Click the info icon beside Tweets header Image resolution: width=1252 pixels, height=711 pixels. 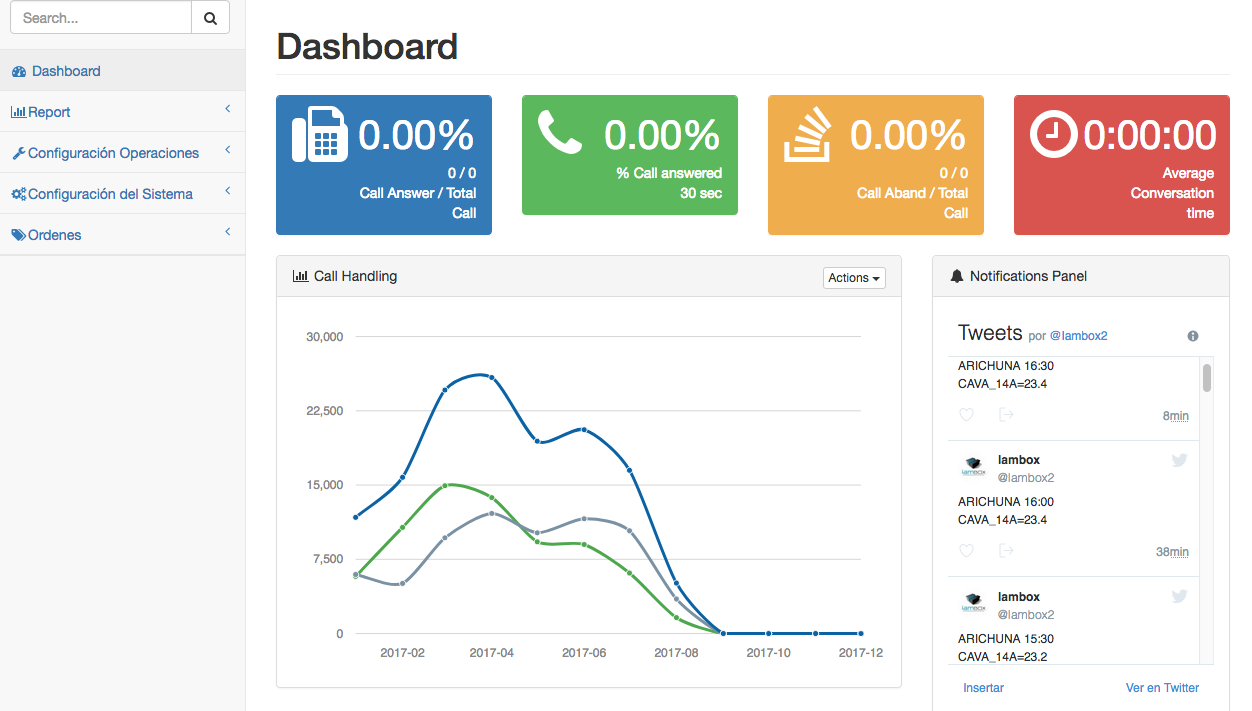coord(1192,336)
